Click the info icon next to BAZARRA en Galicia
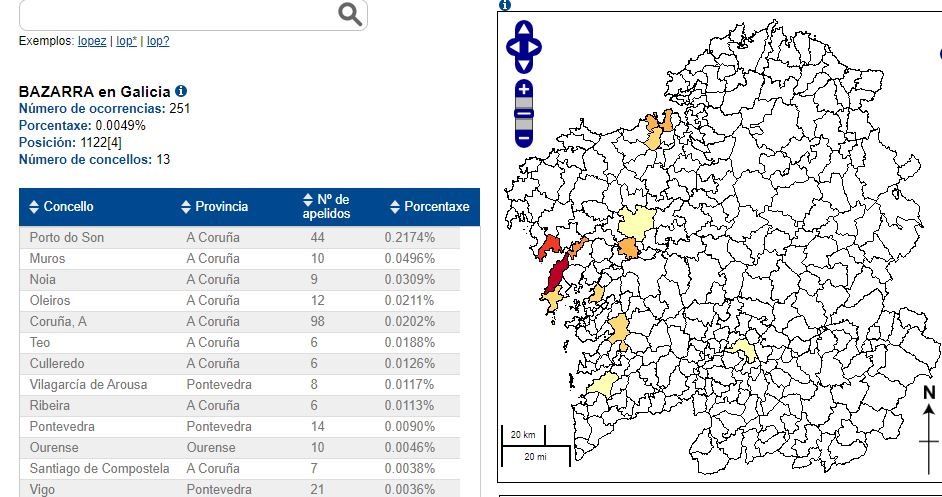942x497 pixels. 181,91
